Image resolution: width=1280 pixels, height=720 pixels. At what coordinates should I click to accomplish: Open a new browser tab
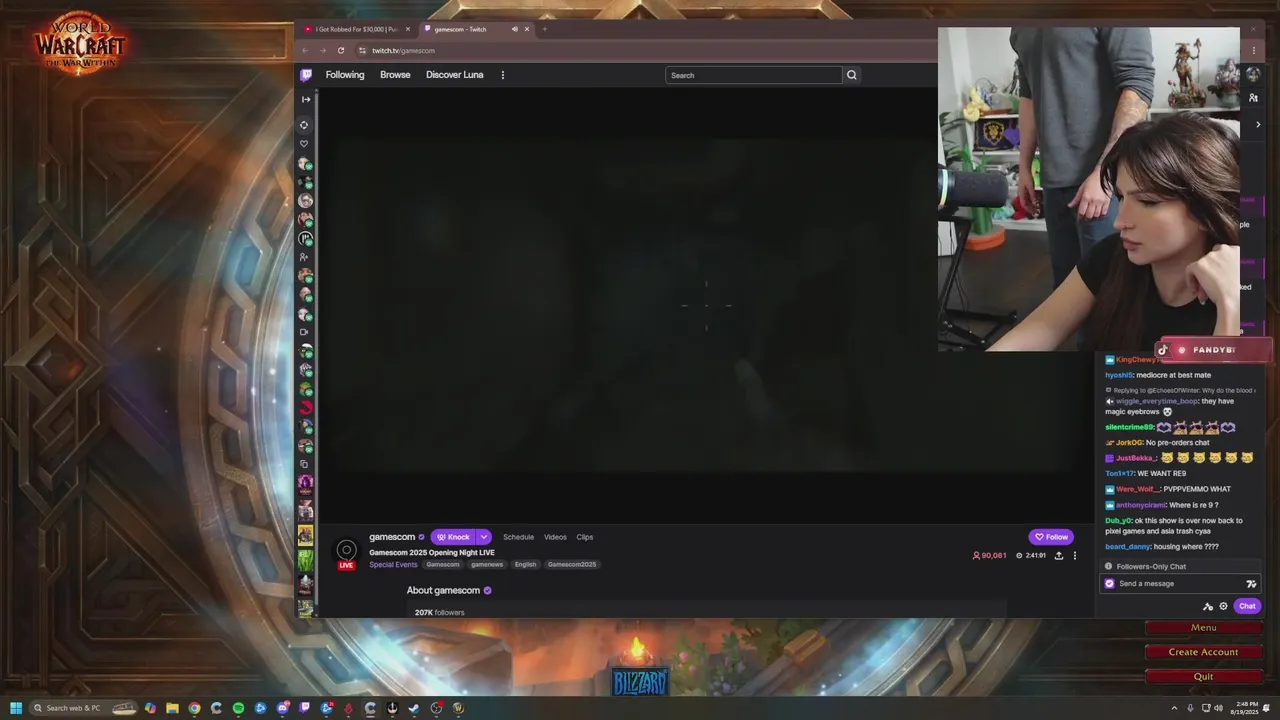point(545,29)
